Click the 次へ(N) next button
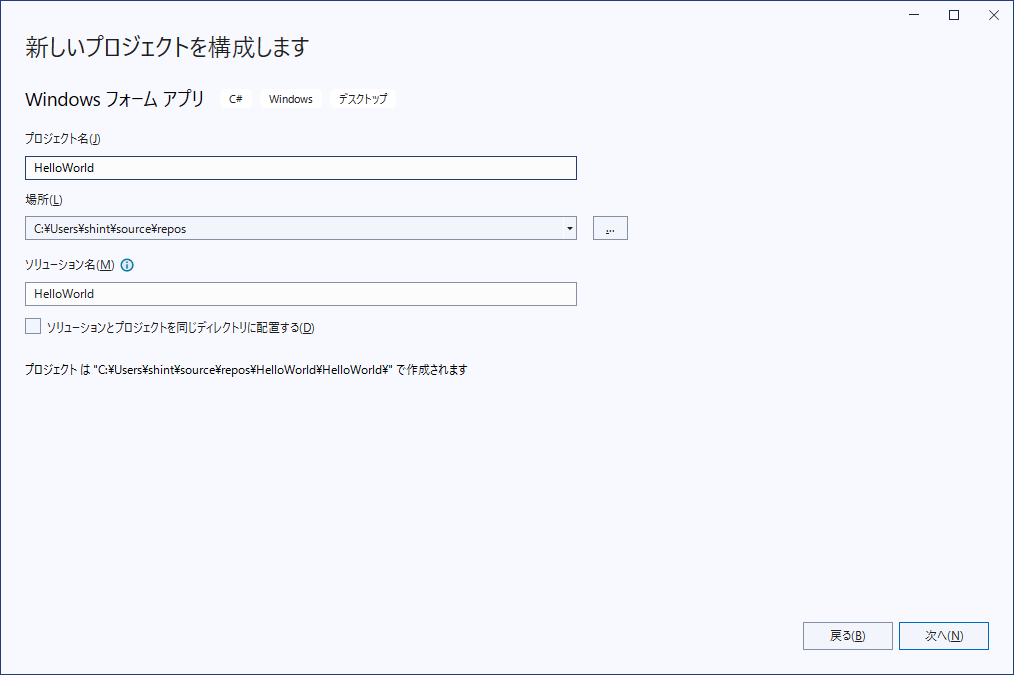 pyautogui.click(x=944, y=636)
